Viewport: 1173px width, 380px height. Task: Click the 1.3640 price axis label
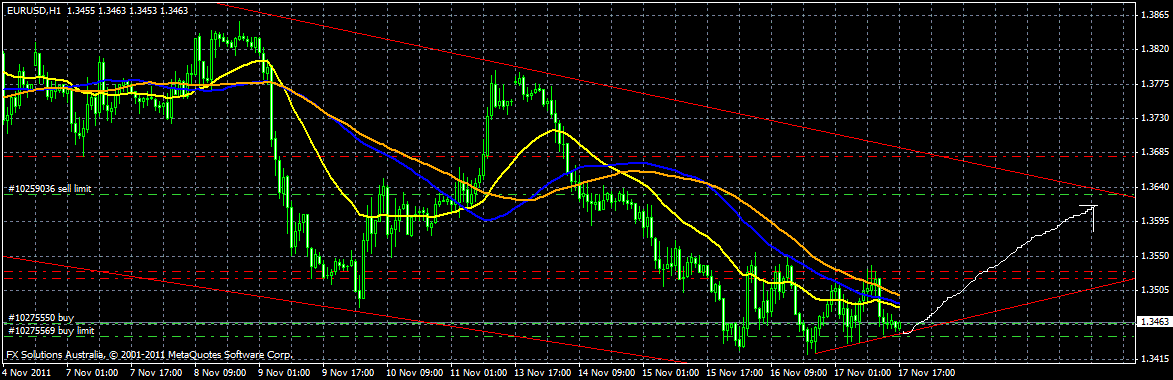tap(1154, 186)
